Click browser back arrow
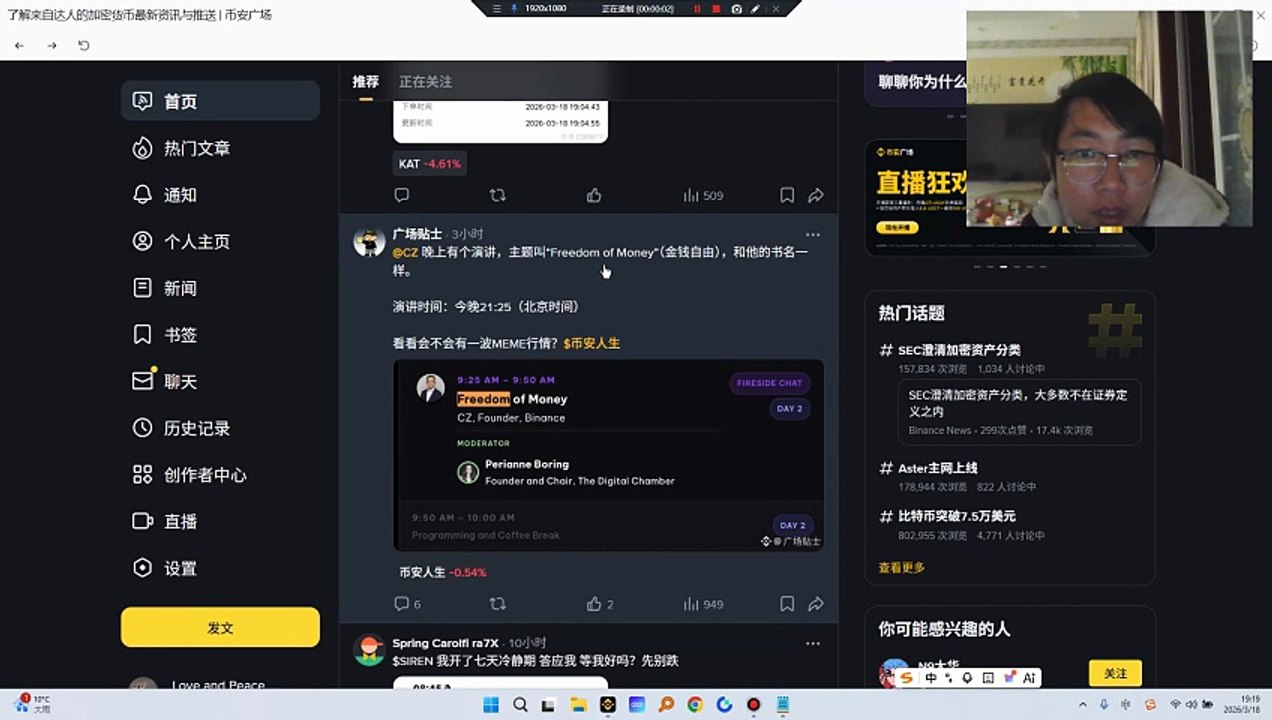The image size is (1272, 720). pos(19,46)
